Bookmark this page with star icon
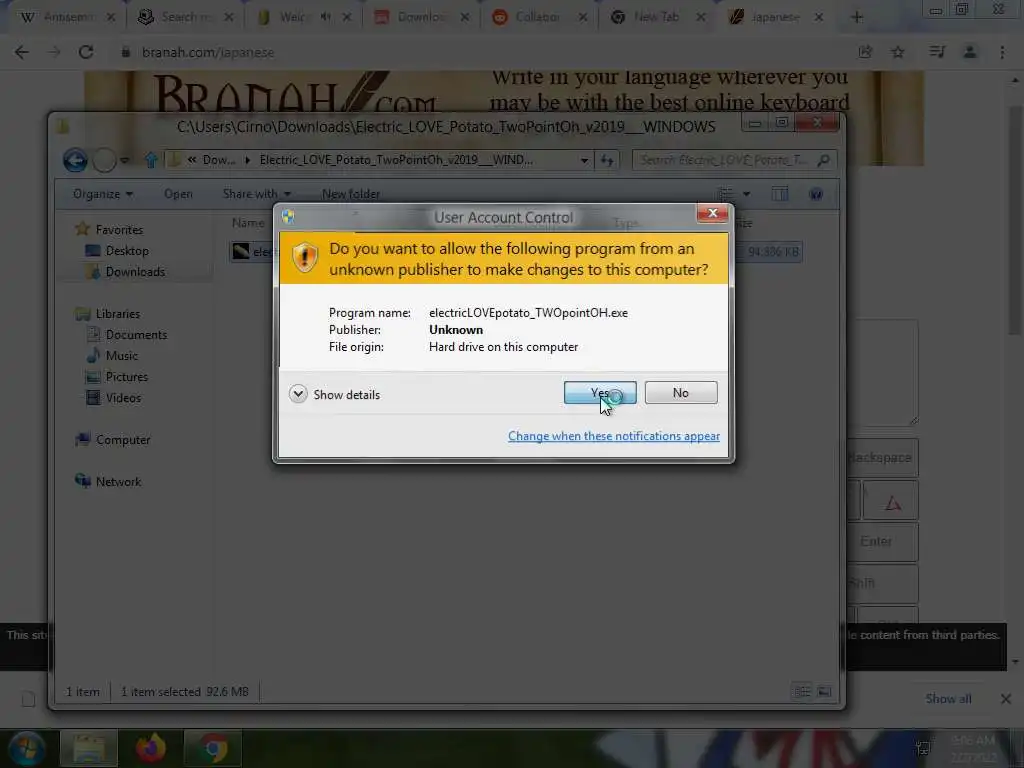Image resolution: width=1024 pixels, height=768 pixels. point(898,52)
